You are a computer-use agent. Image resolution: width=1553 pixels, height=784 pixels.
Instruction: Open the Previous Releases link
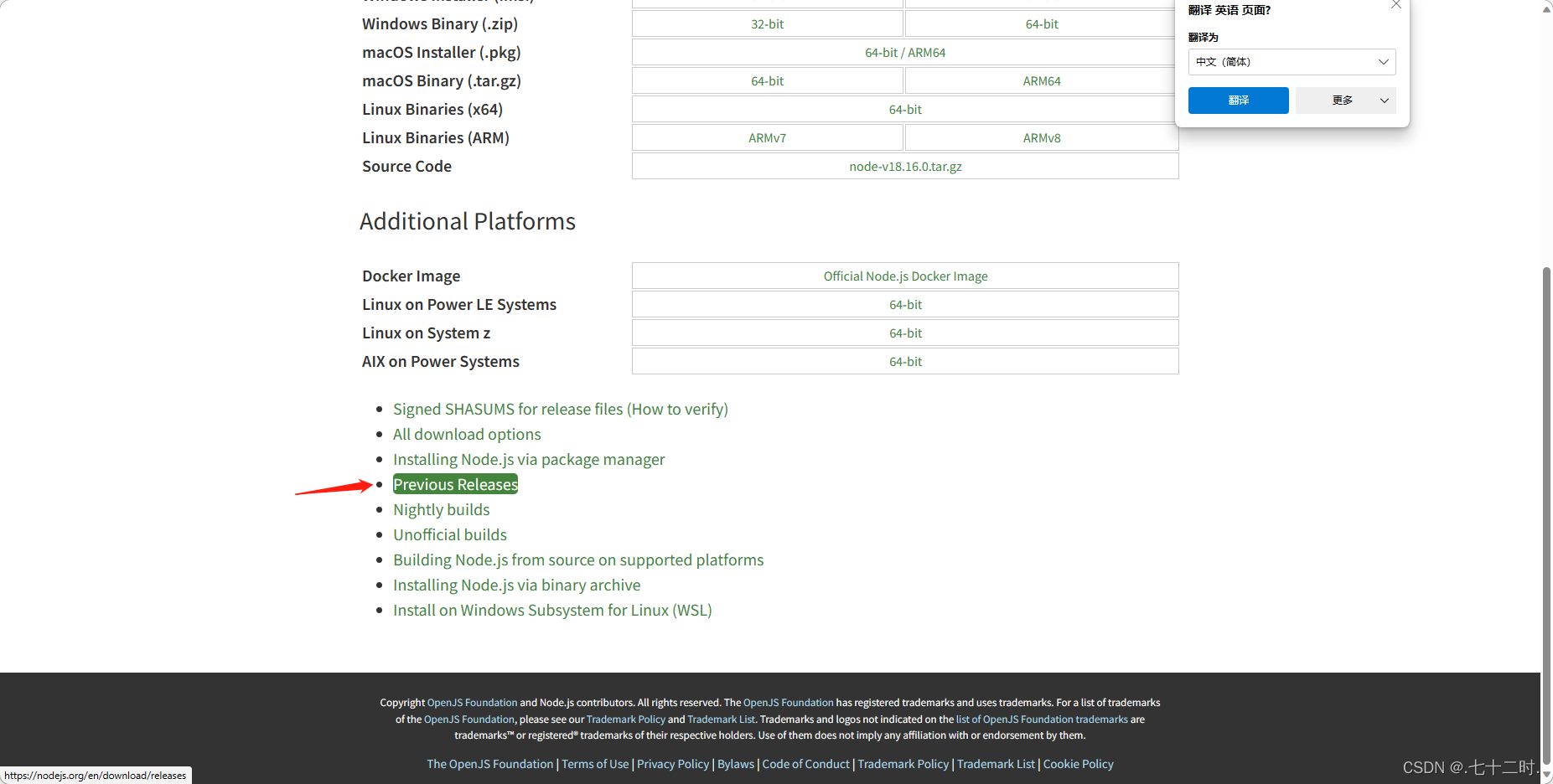(455, 485)
